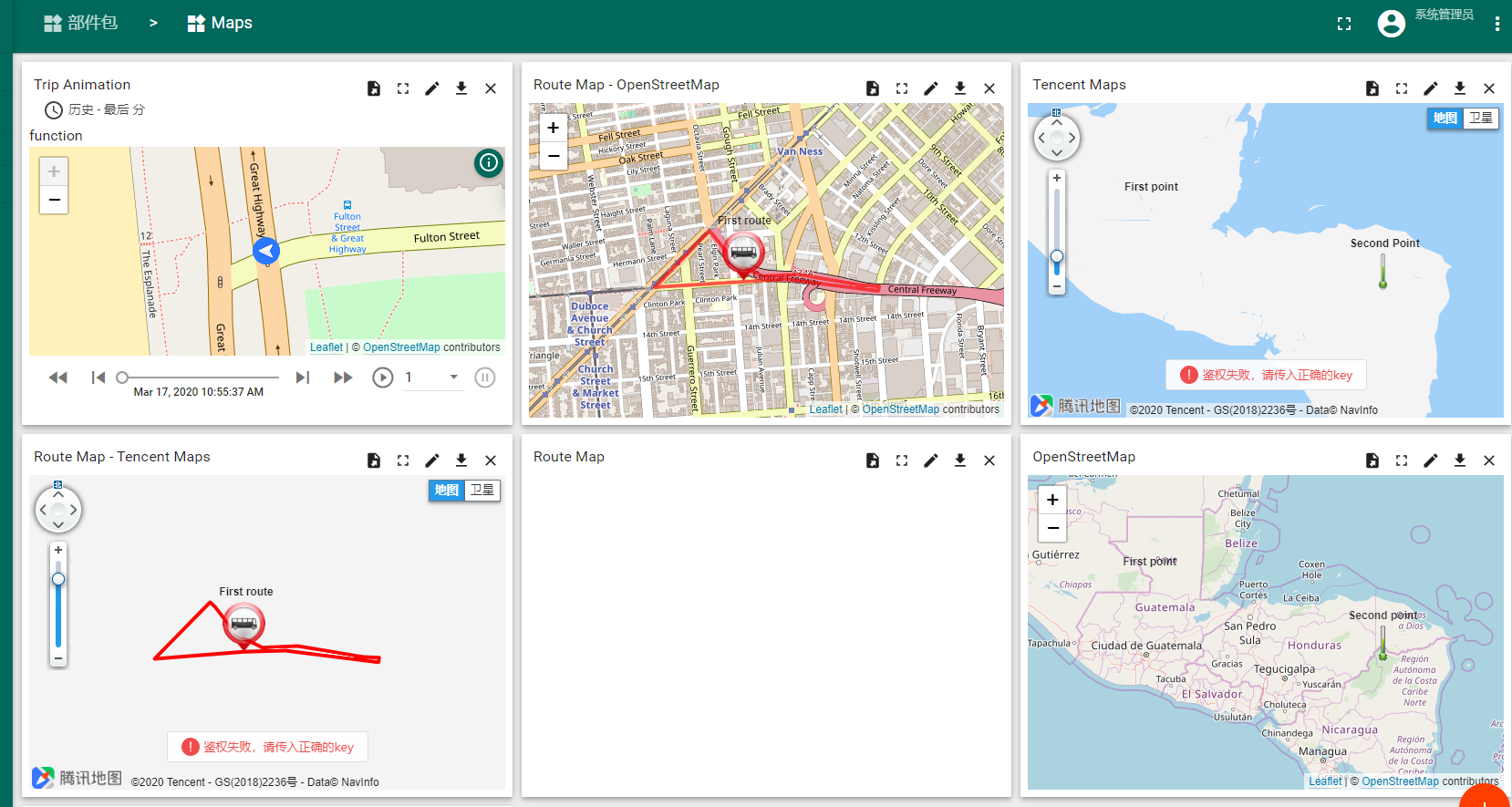
Task: Open the 部件包 breadcrumb
Action: (80, 23)
